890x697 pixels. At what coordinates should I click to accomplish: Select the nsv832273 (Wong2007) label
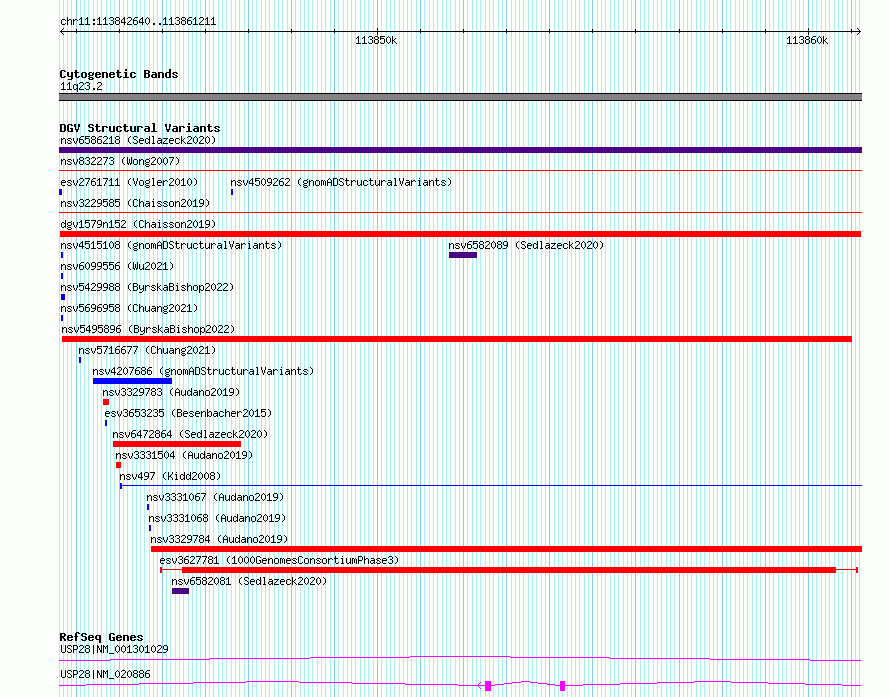click(120, 161)
